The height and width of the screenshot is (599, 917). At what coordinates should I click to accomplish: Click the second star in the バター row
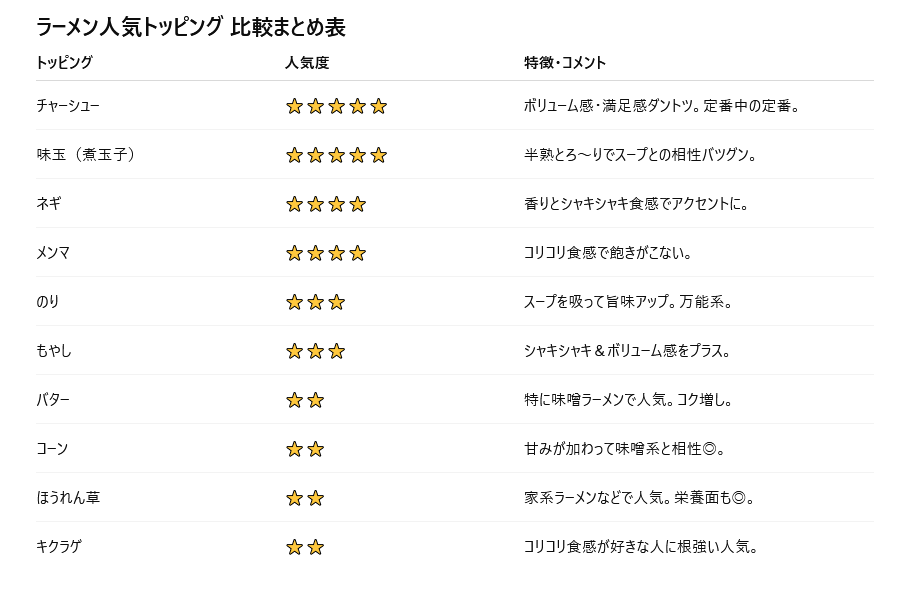click(x=315, y=400)
